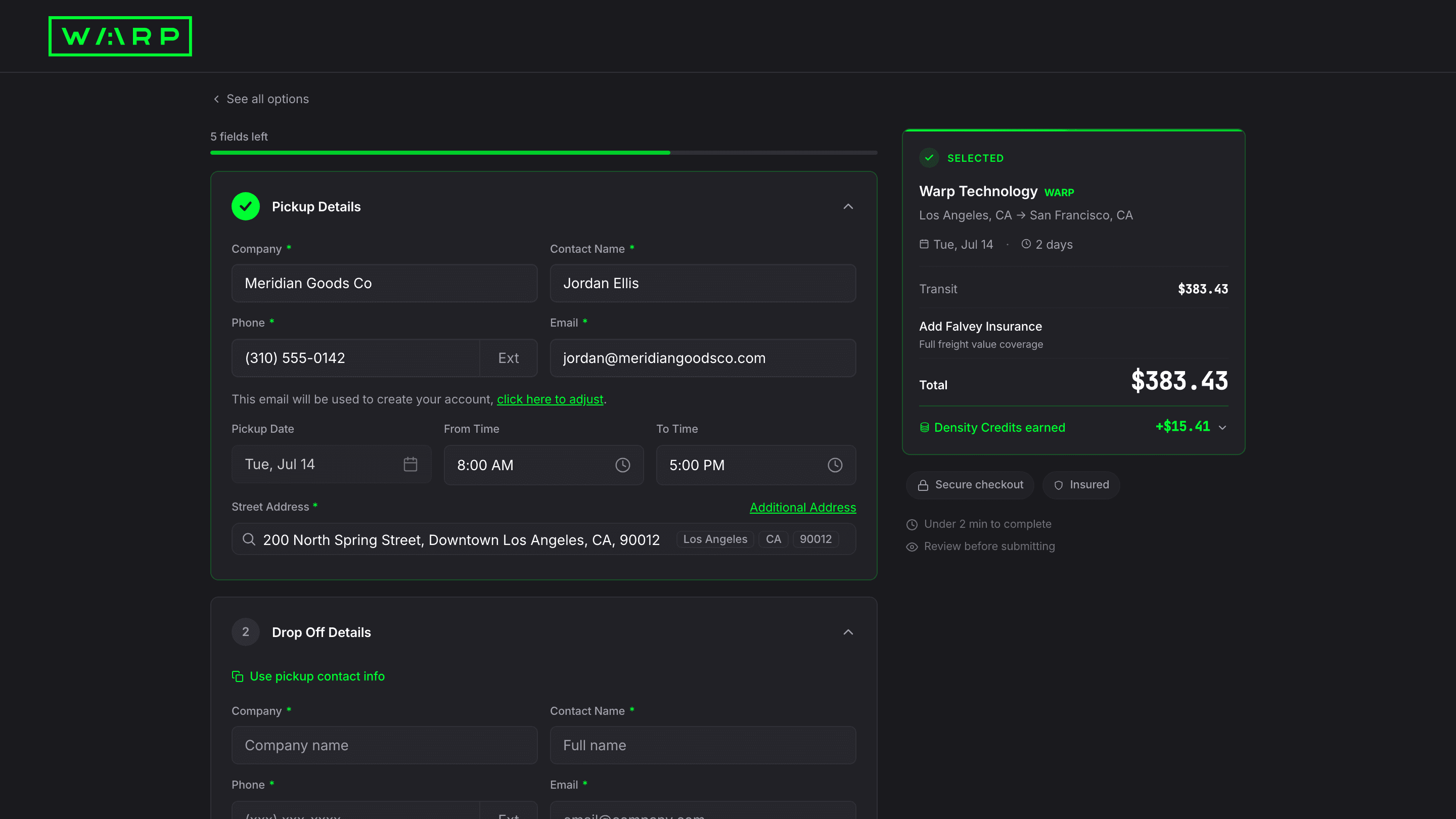
Task: Click the eye icon beside Review before submitting
Action: coord(912,547)
